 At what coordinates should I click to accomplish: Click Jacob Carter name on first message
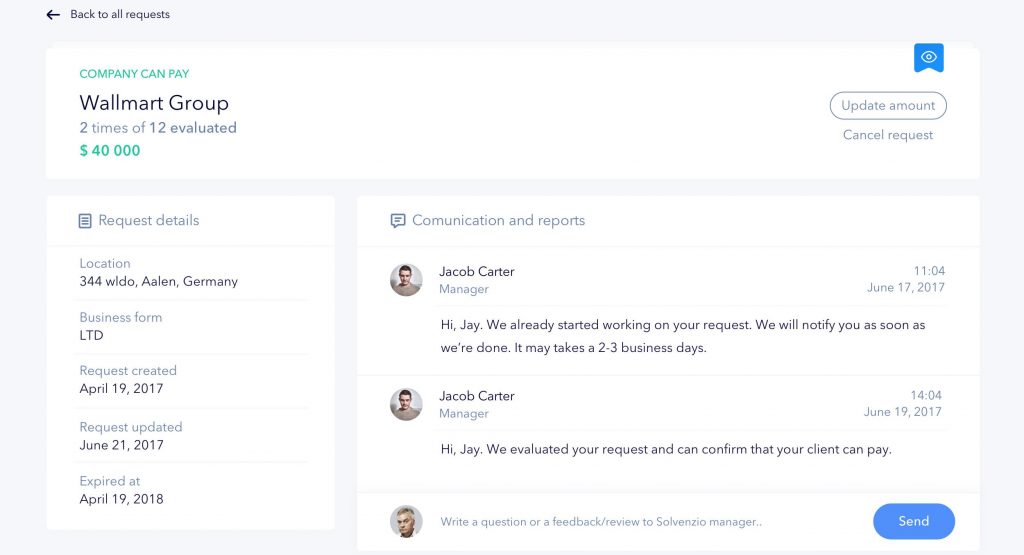477,272
